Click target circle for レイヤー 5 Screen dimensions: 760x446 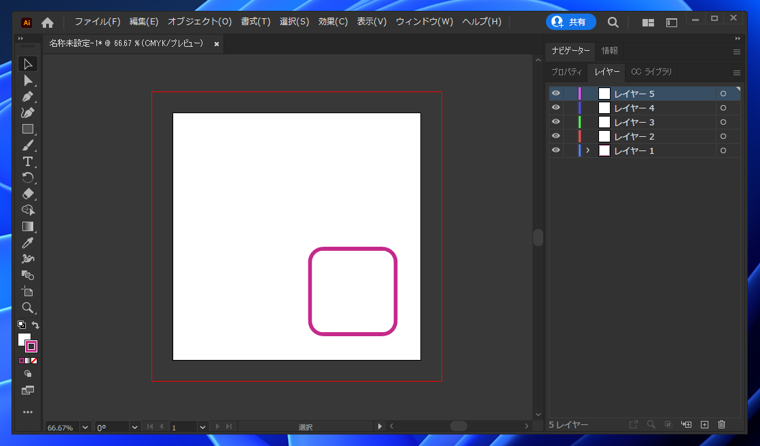723,94
